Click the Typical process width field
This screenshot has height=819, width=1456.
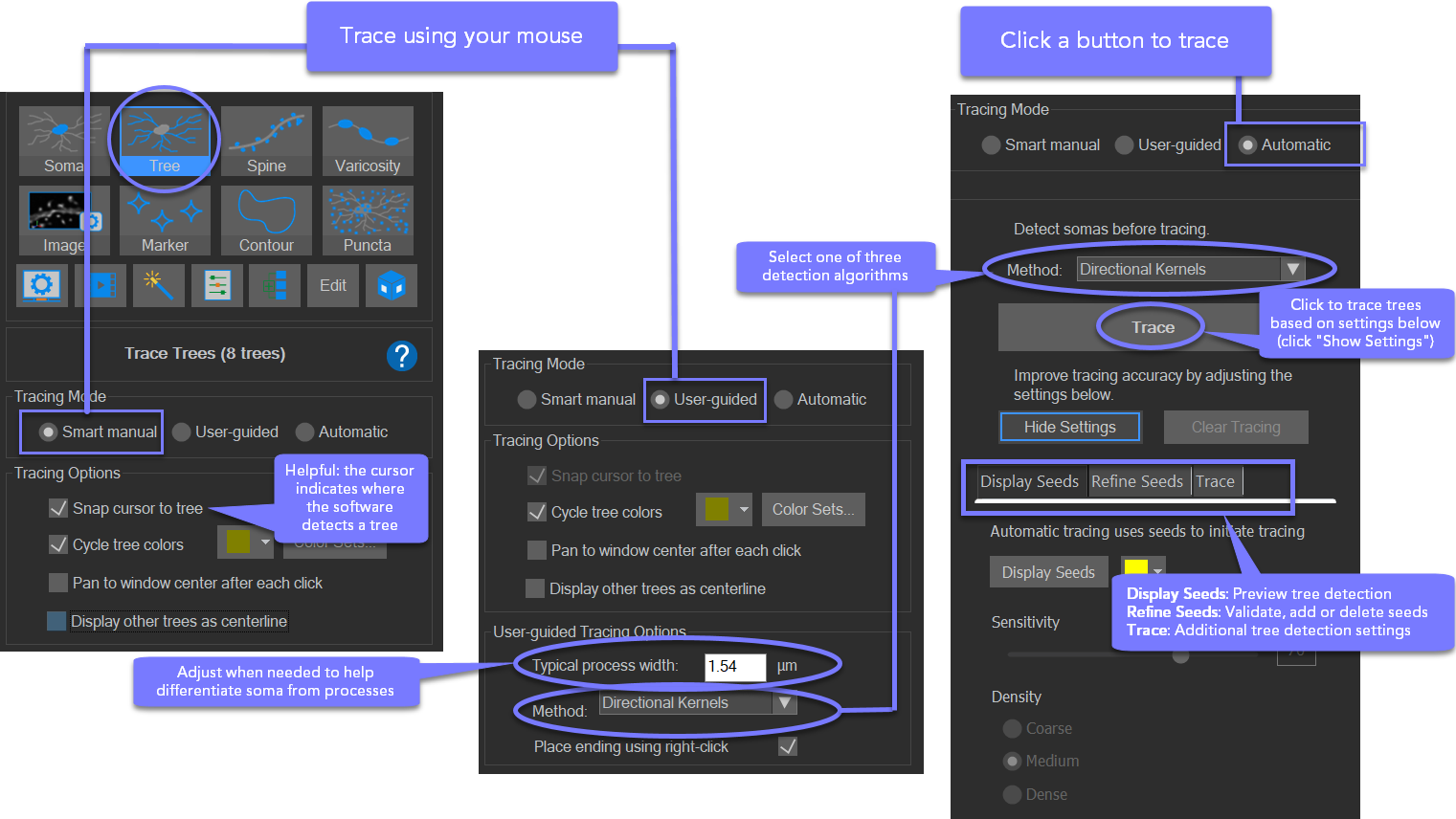tap(734, 666)
